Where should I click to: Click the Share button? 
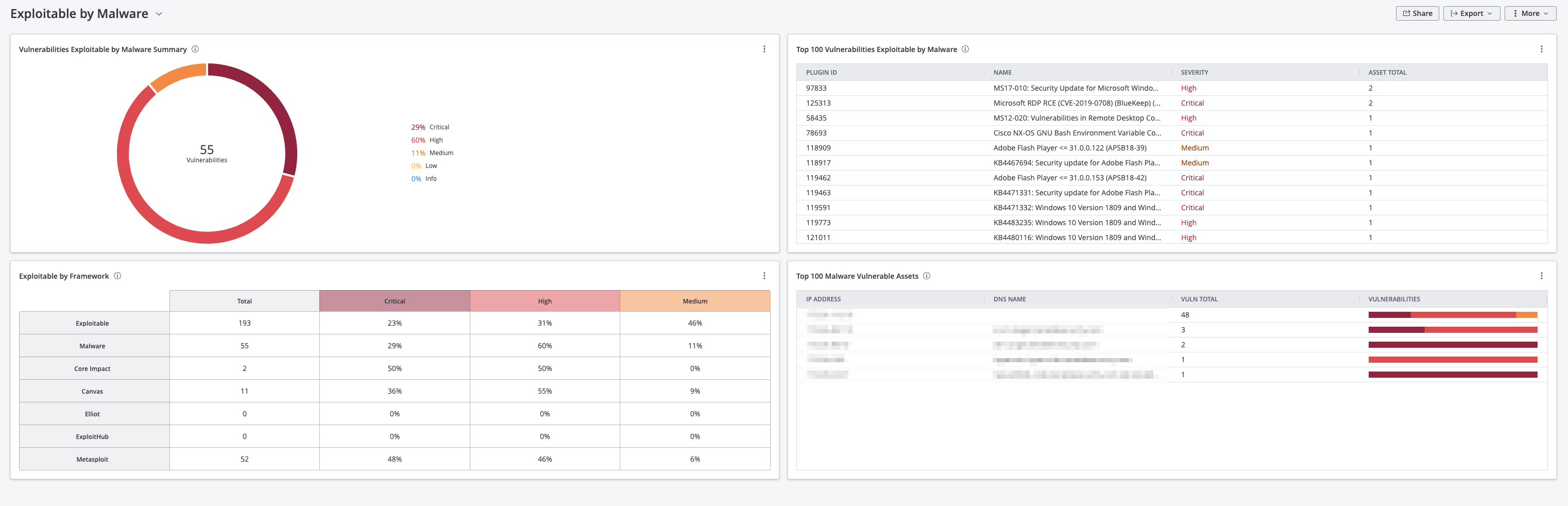tap(1417, 13)
